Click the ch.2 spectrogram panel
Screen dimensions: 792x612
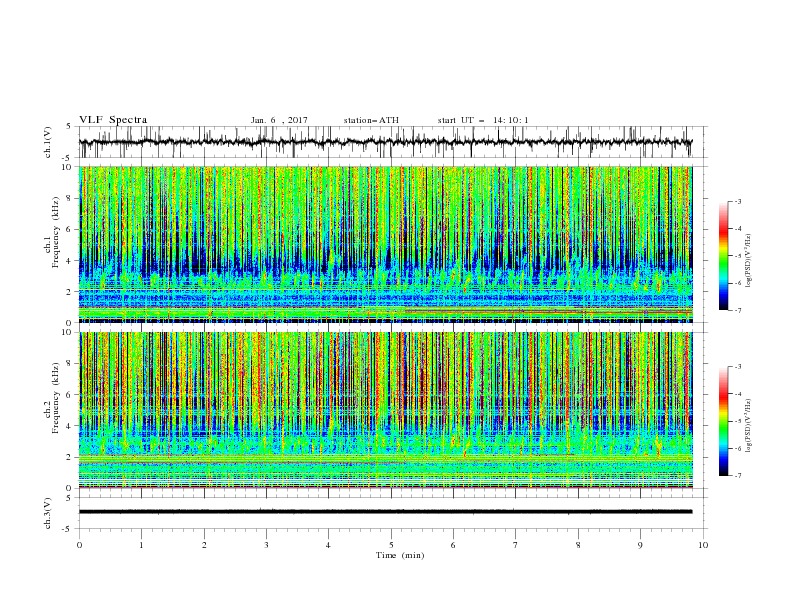[386, 410]
